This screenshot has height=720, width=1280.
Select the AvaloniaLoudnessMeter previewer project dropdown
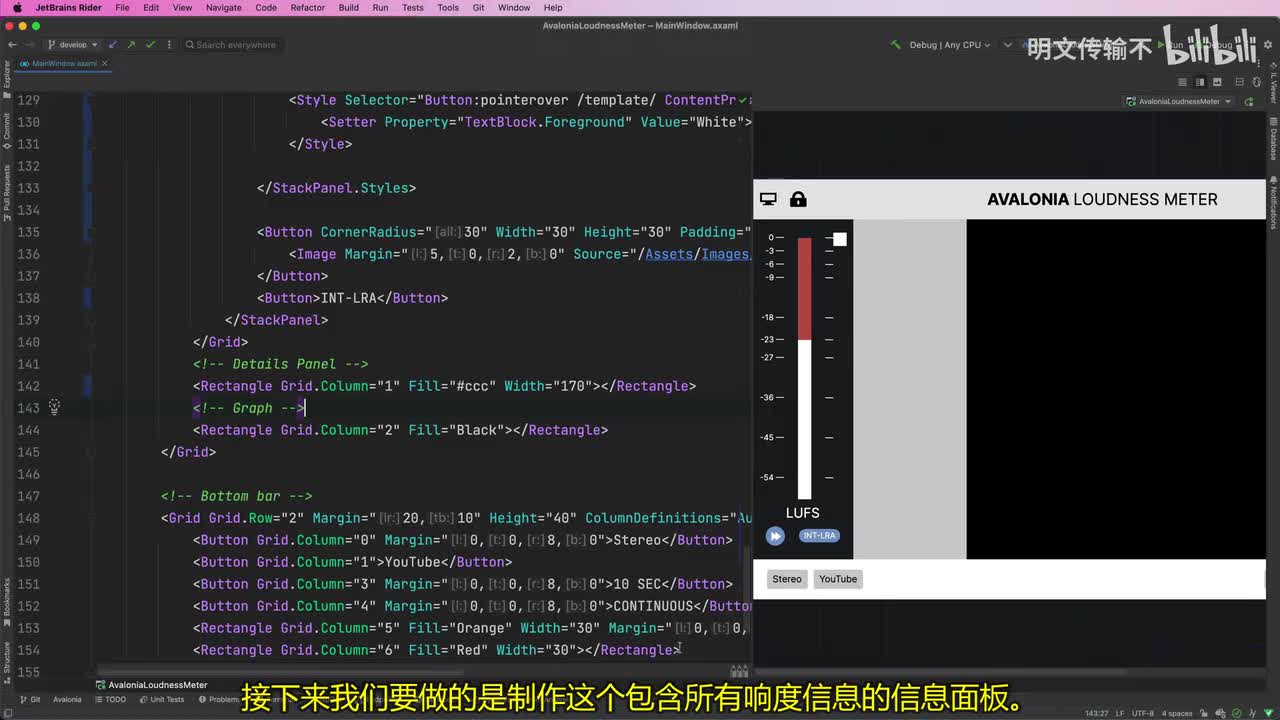[1178, 101]
